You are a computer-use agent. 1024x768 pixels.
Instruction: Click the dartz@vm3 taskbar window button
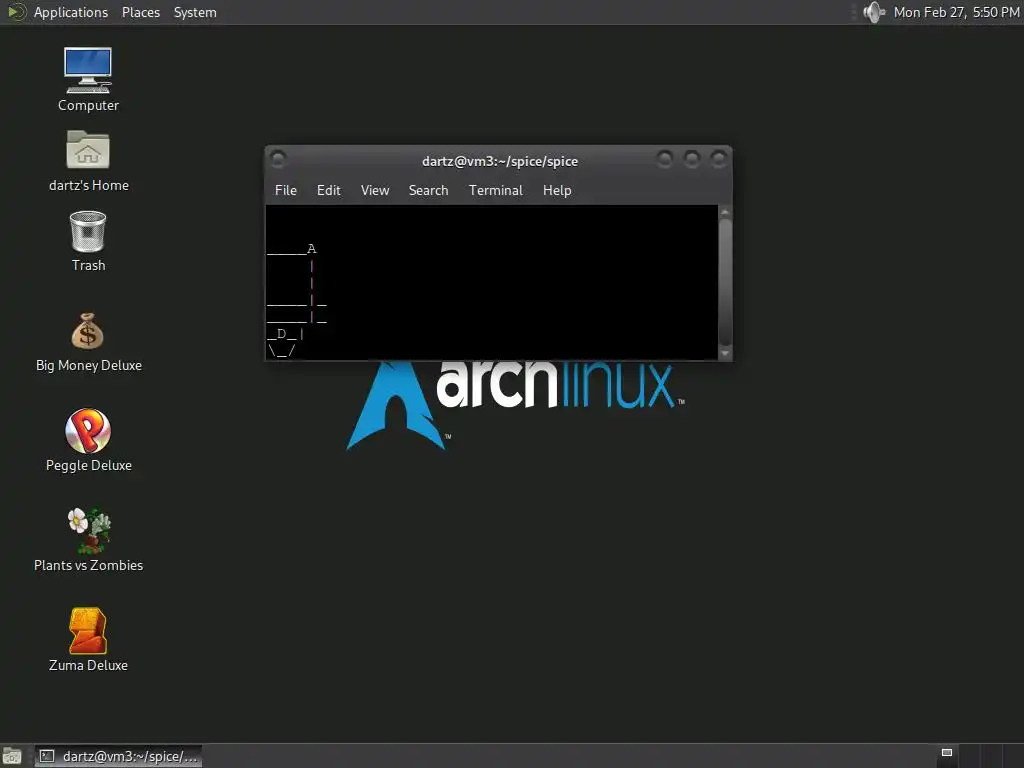(x=118, y=756)
